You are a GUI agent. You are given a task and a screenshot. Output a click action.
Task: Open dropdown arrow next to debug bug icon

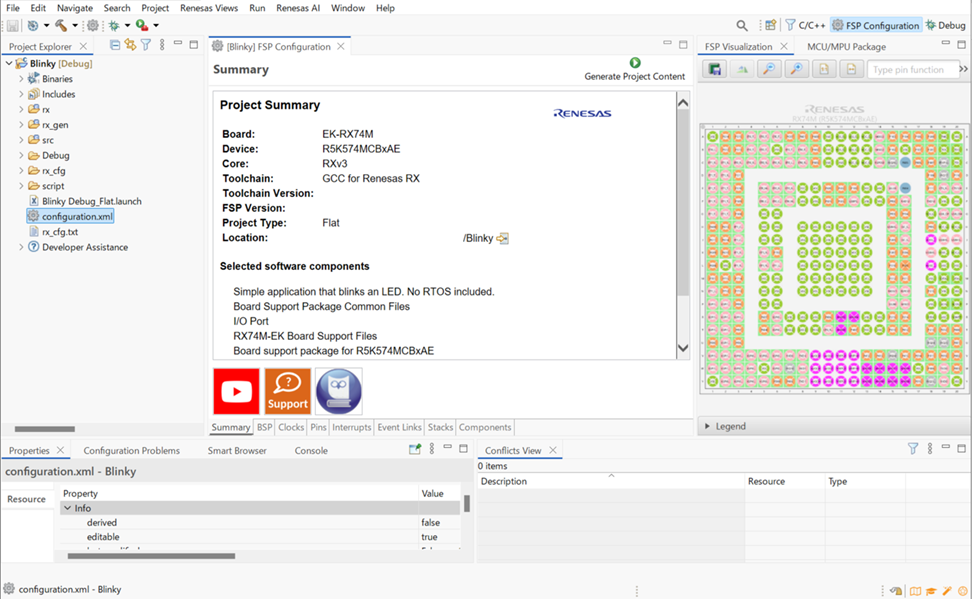pos(127,25)
